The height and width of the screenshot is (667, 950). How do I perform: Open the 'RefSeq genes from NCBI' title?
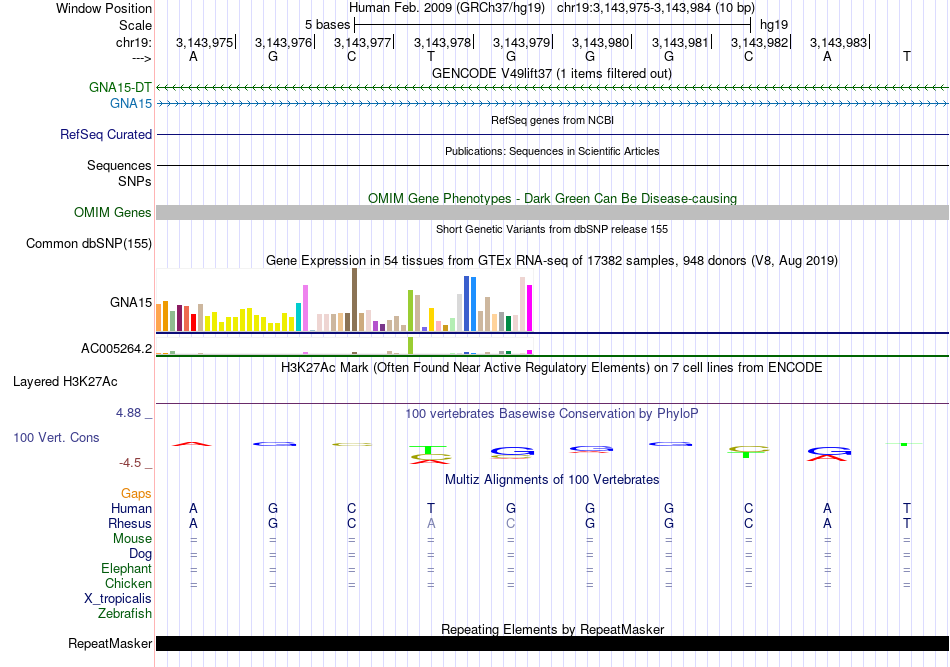point(552,120)
